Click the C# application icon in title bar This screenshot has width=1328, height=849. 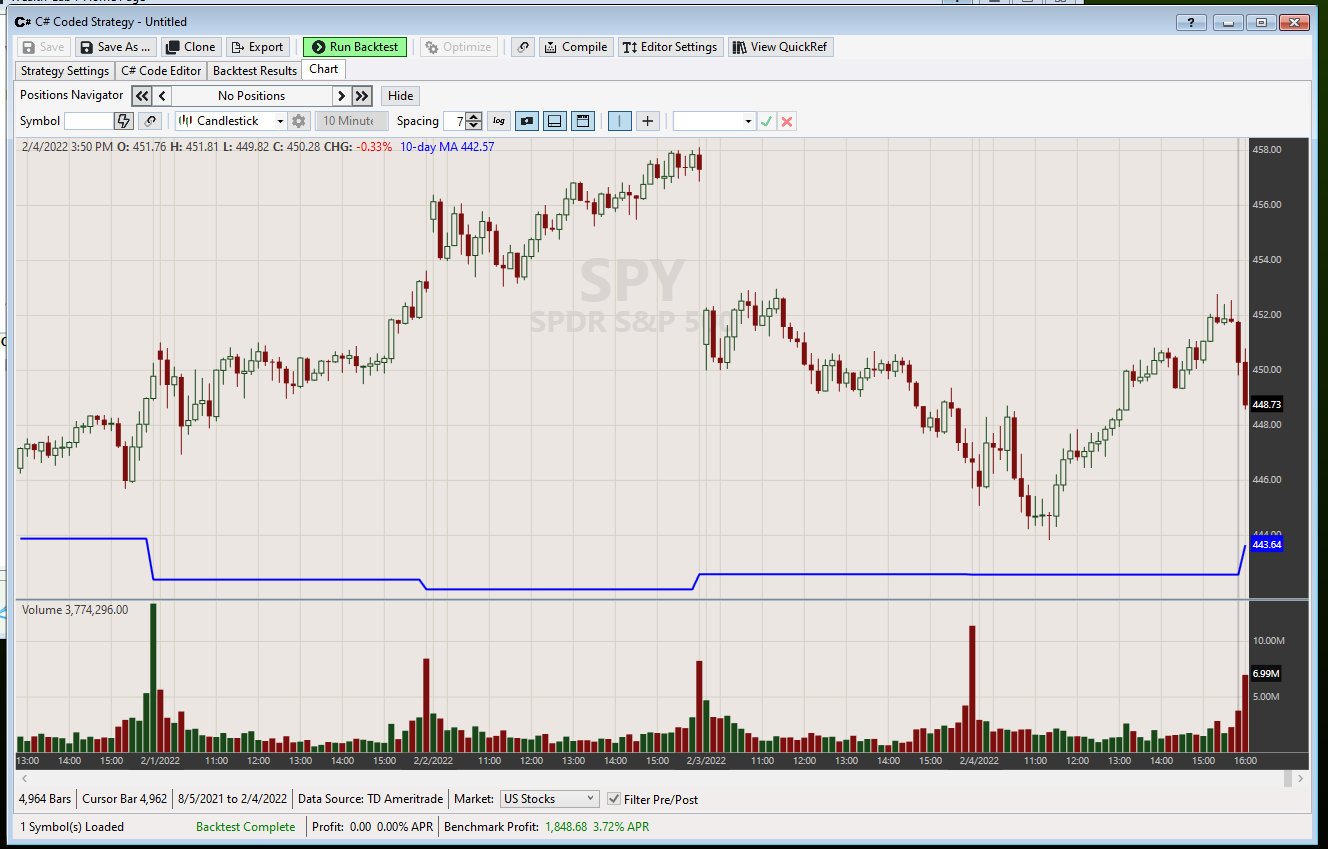[22, 21]
